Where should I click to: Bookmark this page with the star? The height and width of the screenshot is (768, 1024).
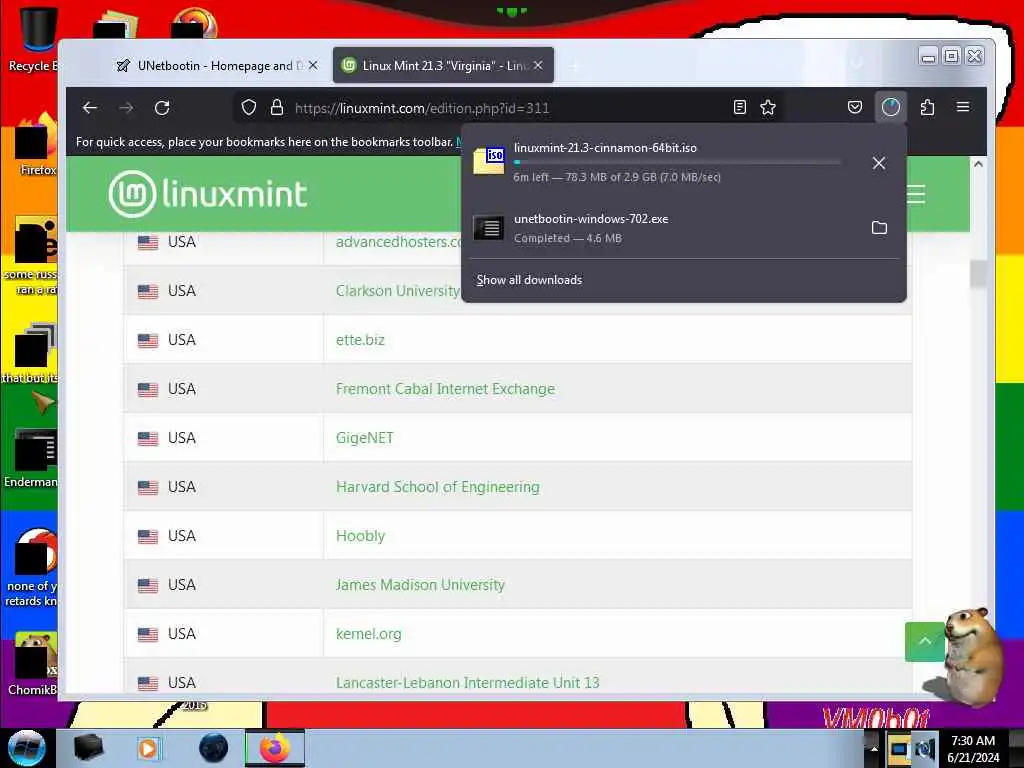[x=768, y=108]
